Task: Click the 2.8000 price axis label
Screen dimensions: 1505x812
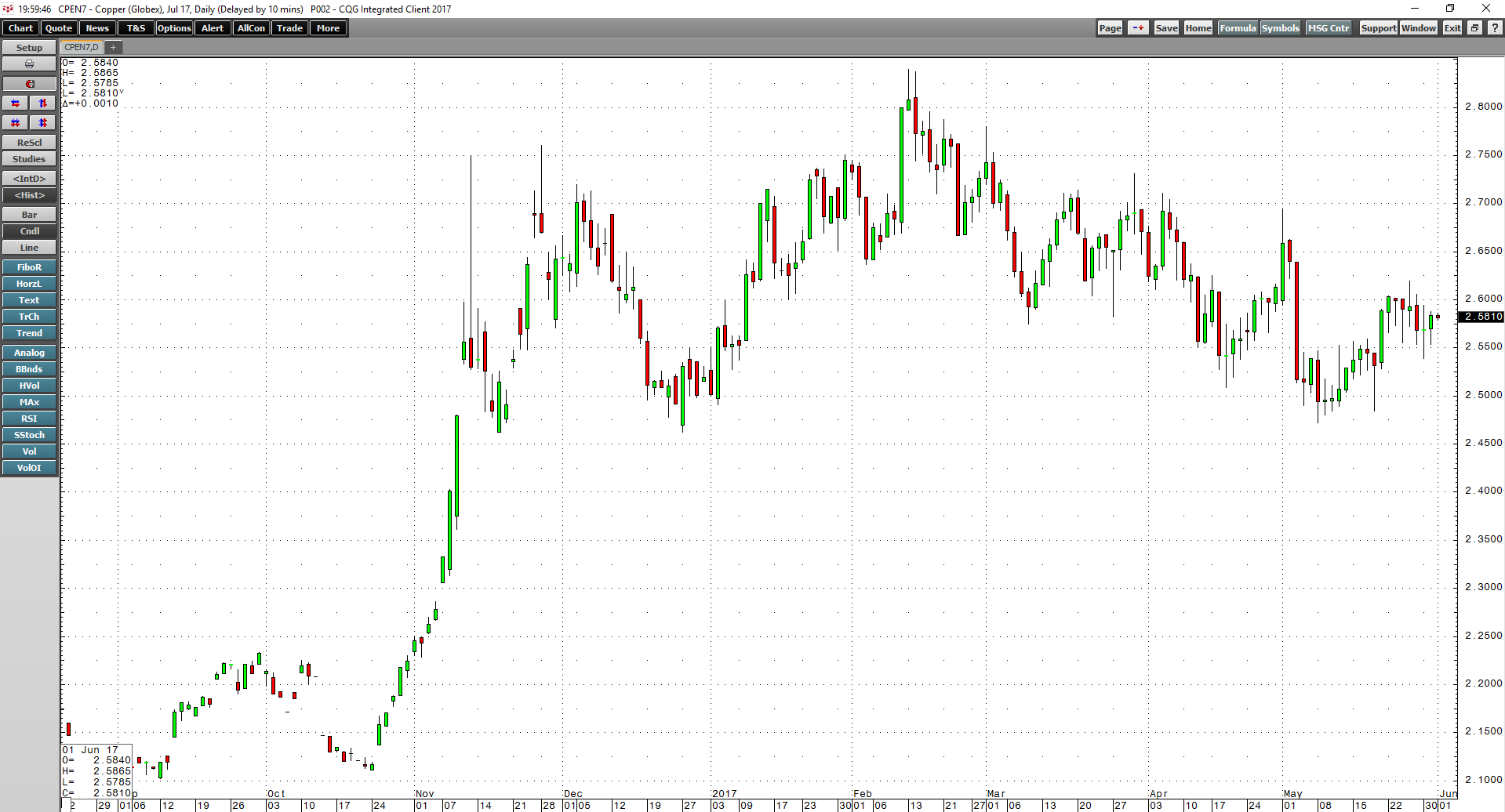Action: tap(1483, 107)
